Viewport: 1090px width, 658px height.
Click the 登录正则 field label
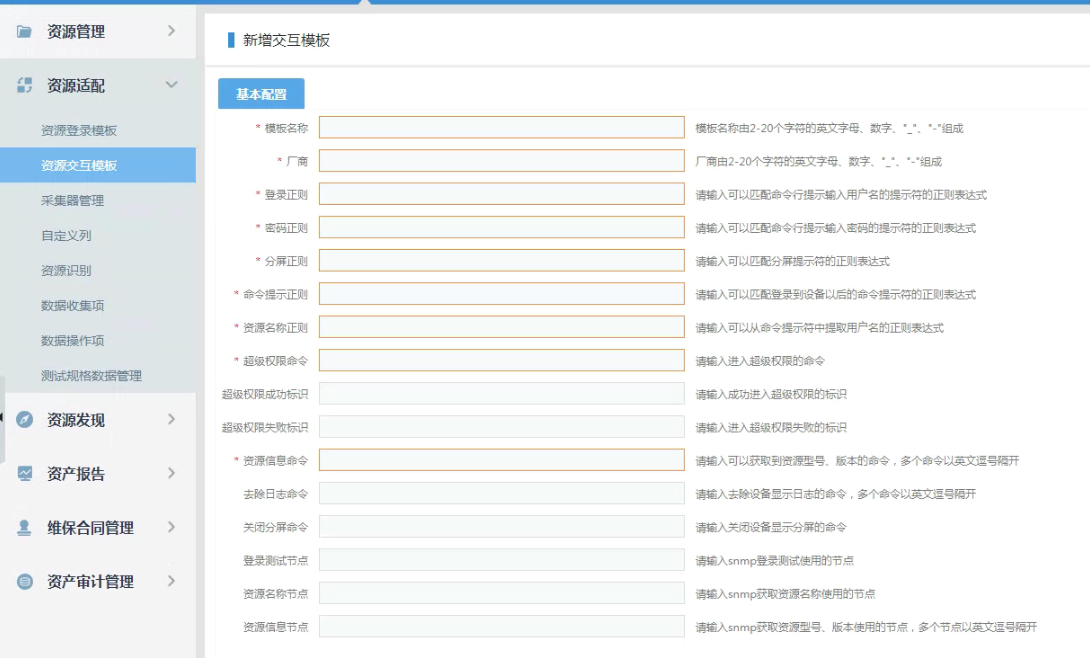click(286, 195)
